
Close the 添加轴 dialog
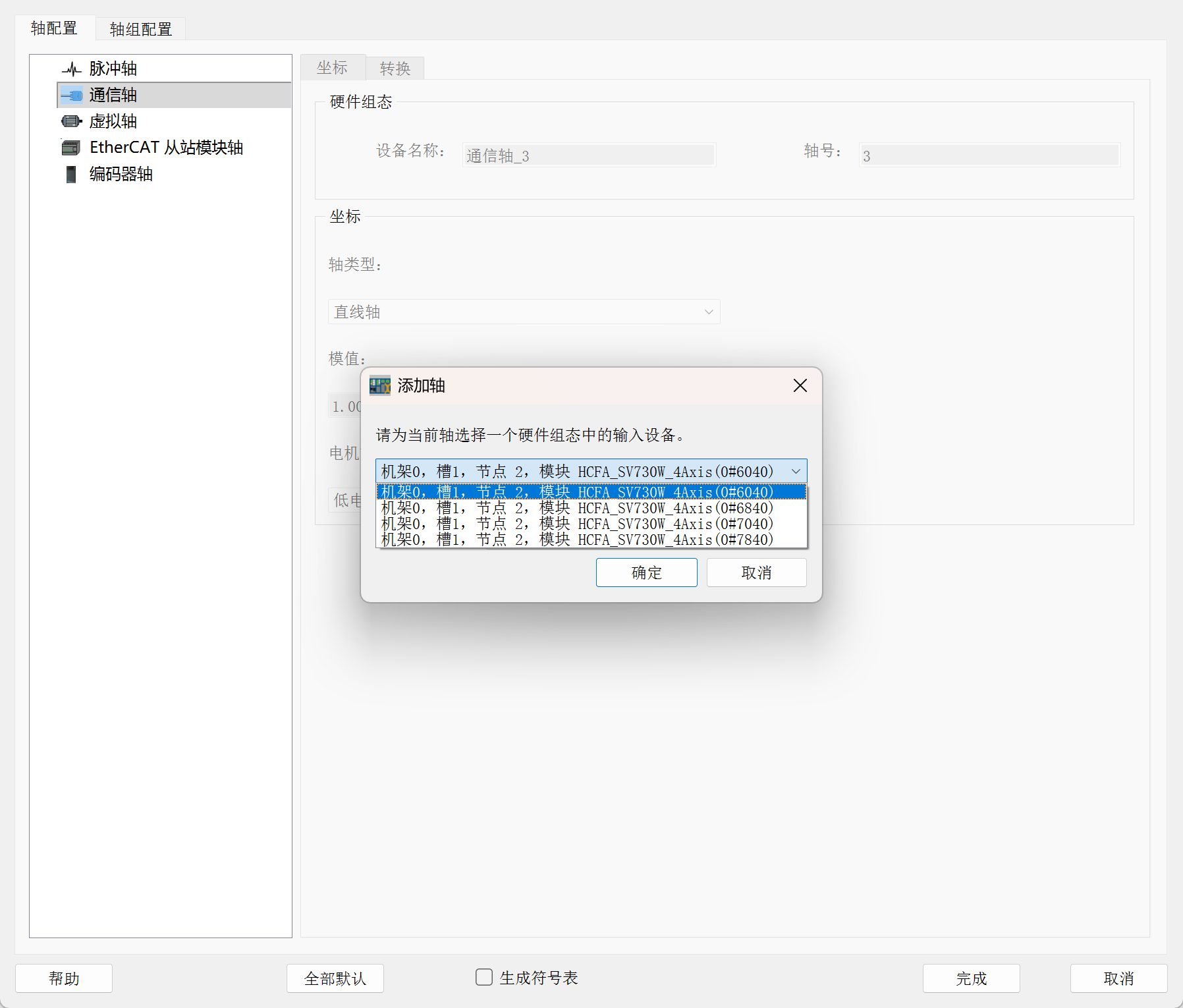pyautogui.click(x=800, y=385)
